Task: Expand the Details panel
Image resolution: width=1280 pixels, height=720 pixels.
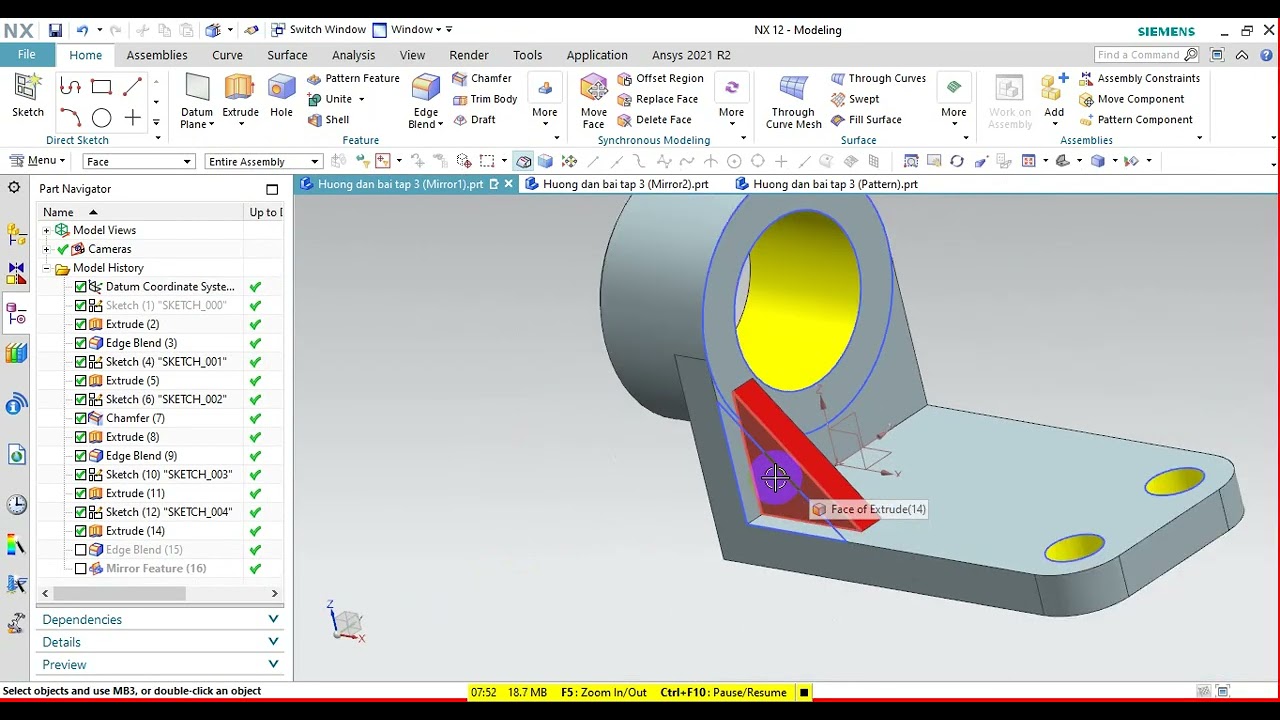Action: point(160,642)
